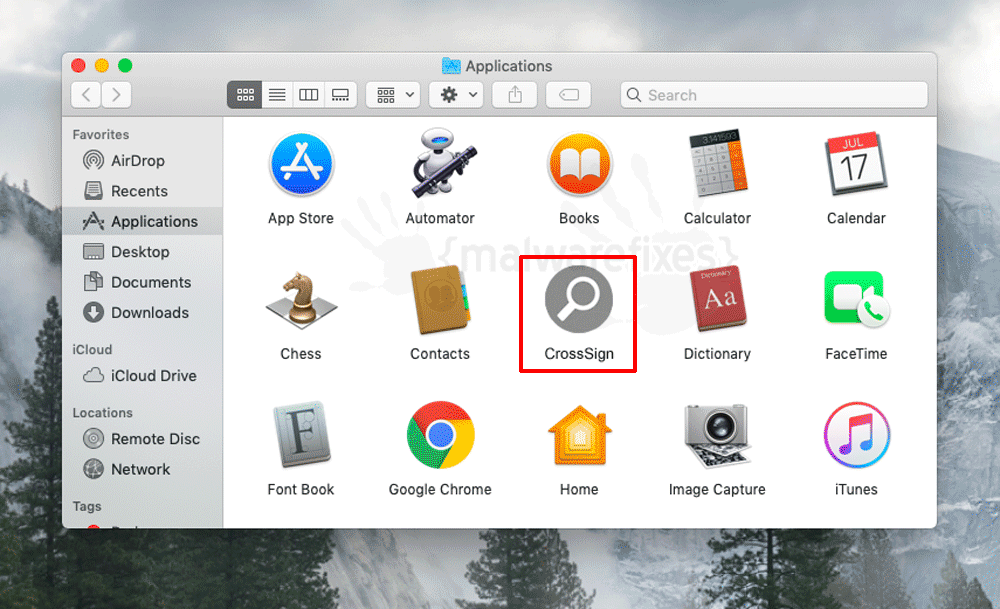Zoom the window with the green button

126,66
